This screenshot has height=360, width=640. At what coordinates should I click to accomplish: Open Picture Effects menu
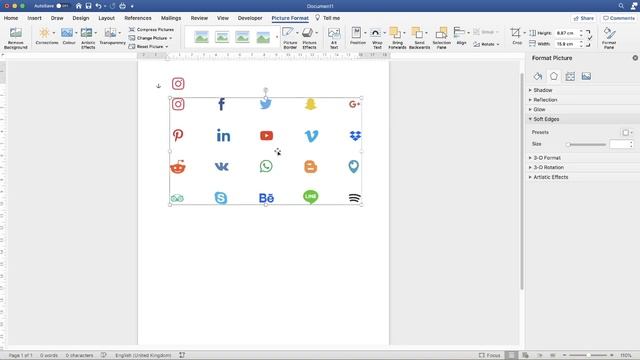pos(309,38)
